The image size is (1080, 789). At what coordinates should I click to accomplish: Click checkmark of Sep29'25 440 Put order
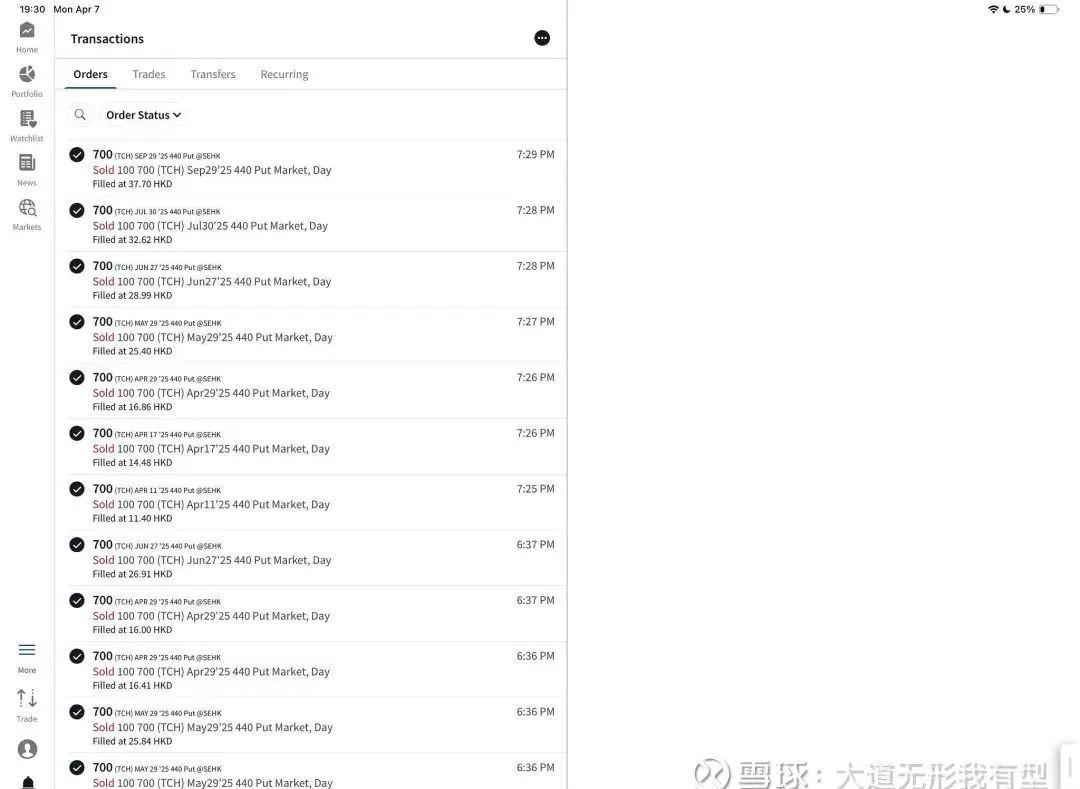pyautogui.click(x=77, y=154)
